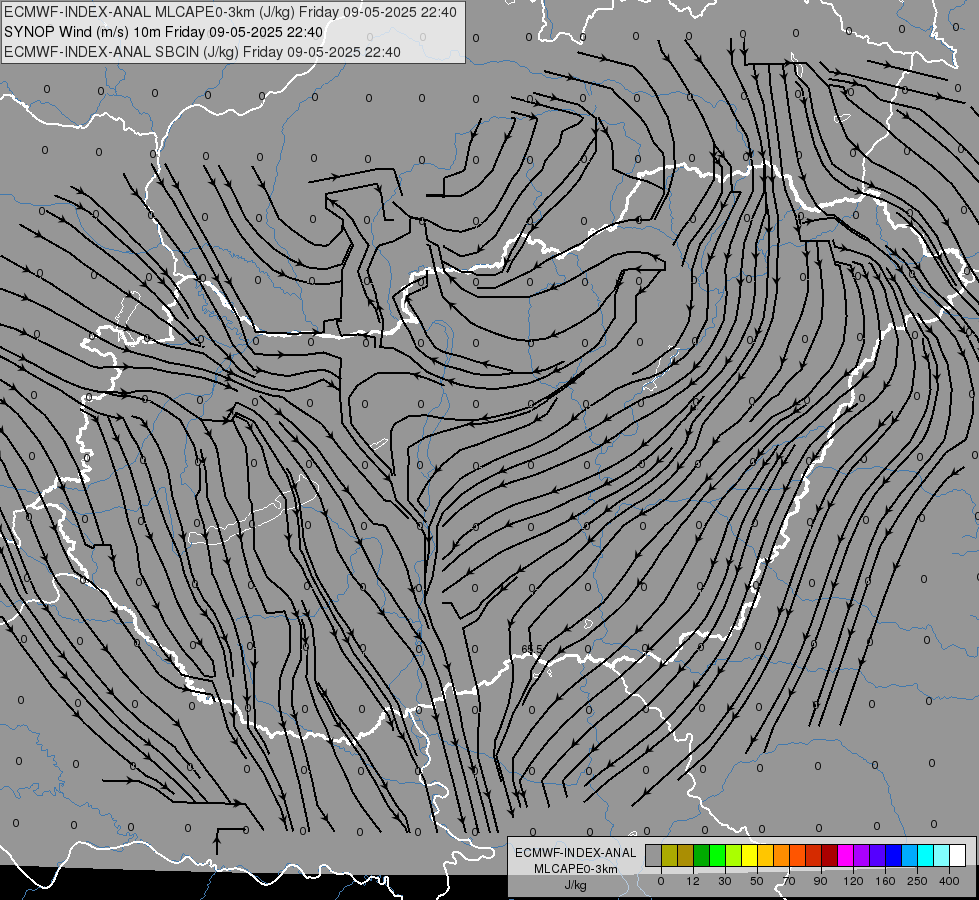This screenshot has height=900, width=979.
Task: Click the legend tick label 12
Action: (x=692, y=881)
